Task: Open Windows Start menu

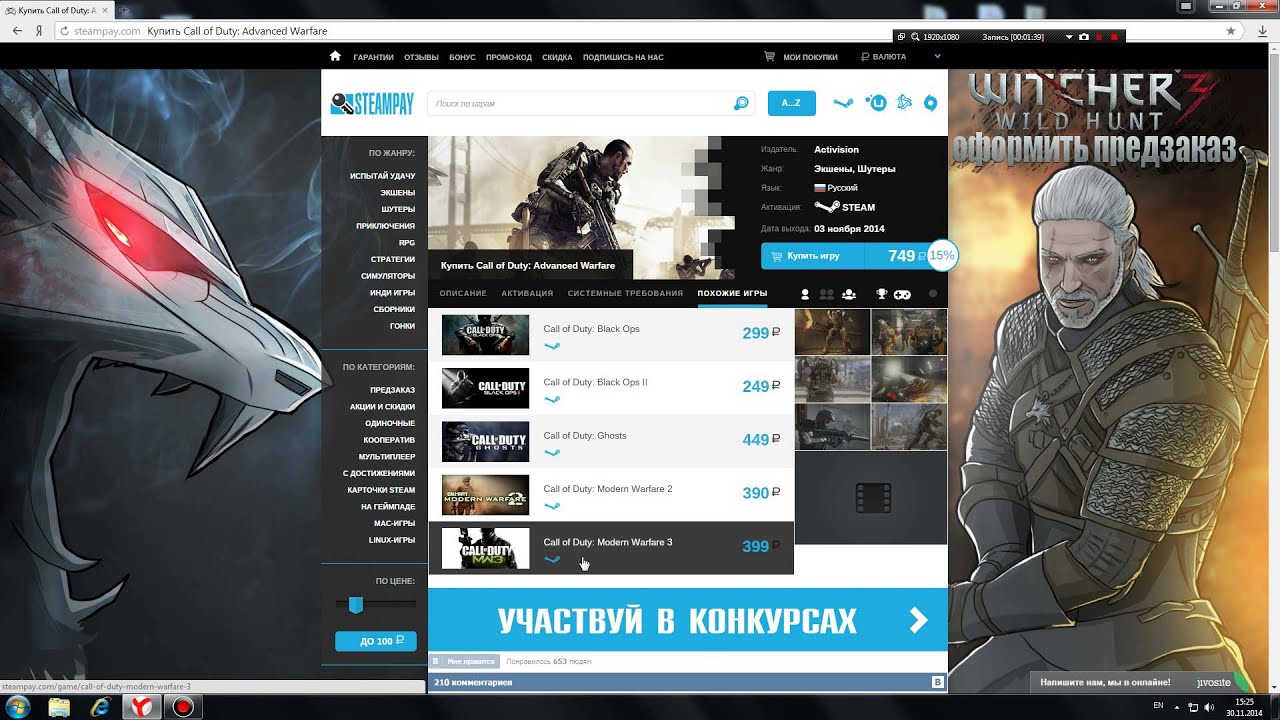Action: coord(18,707)
